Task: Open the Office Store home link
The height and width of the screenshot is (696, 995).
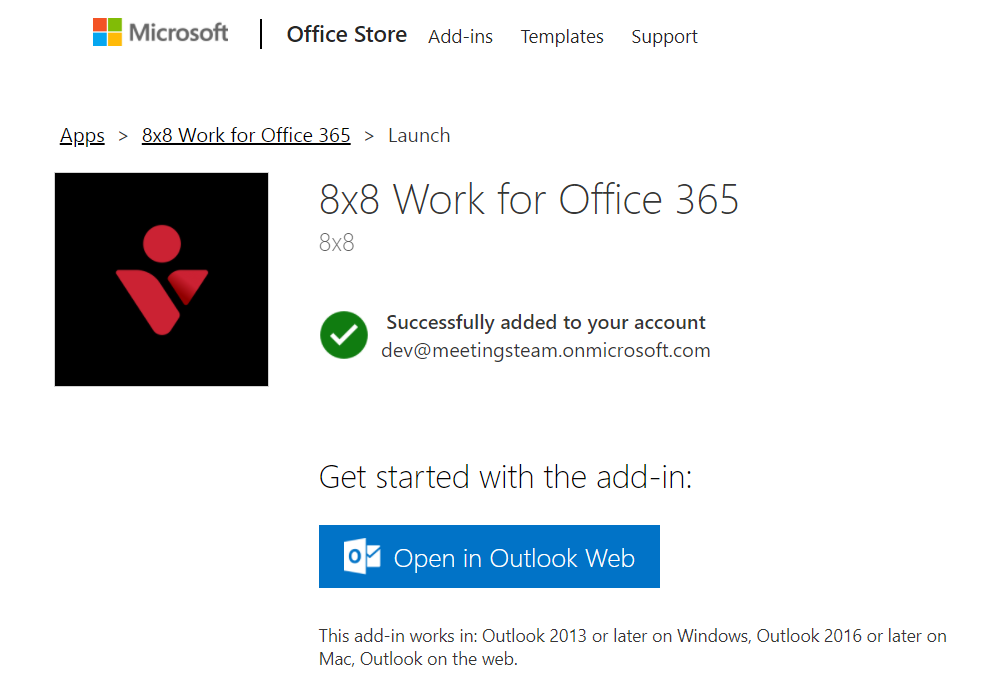Action: coord(346,34)
